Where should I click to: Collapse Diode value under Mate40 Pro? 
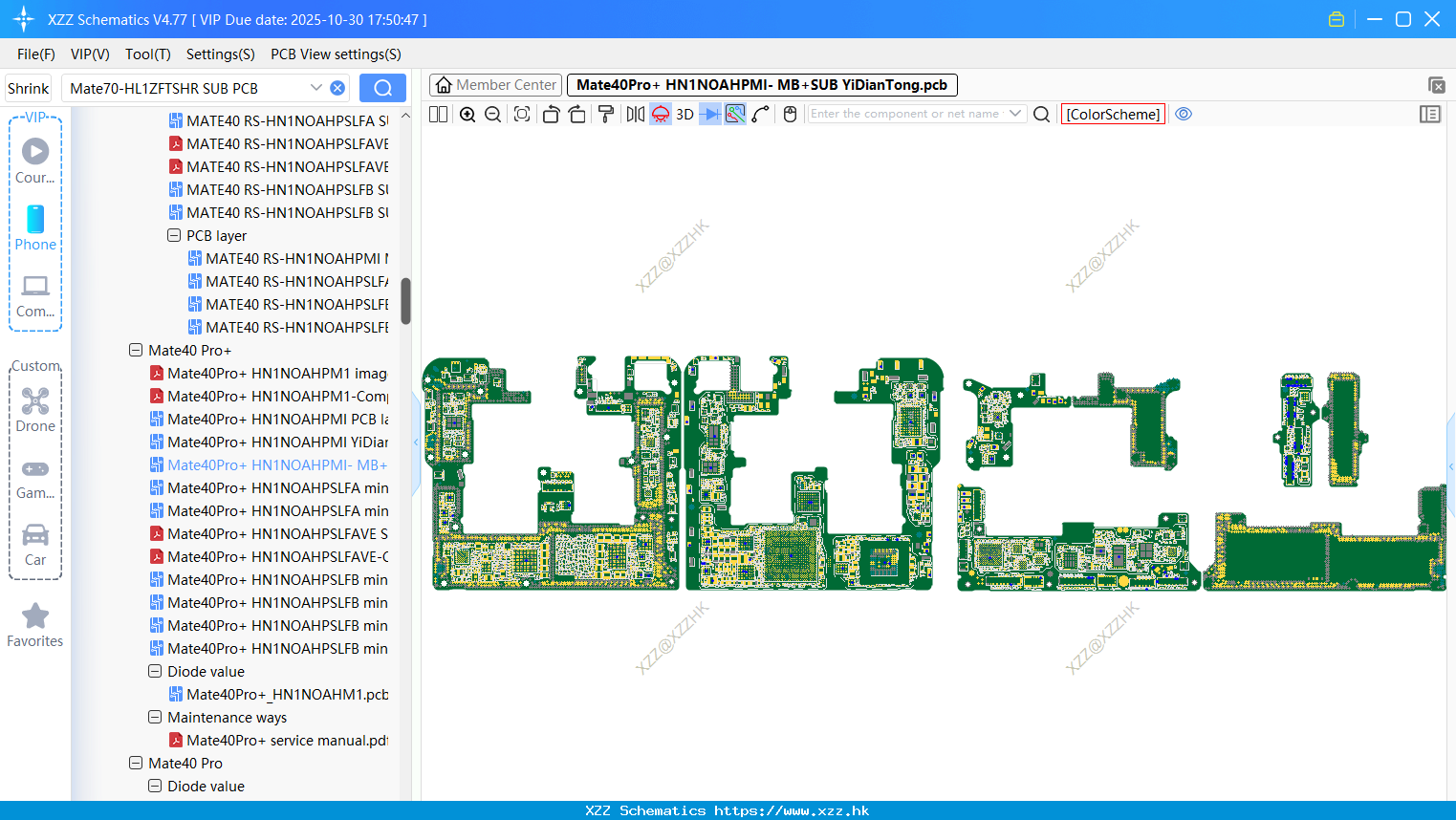155,786
